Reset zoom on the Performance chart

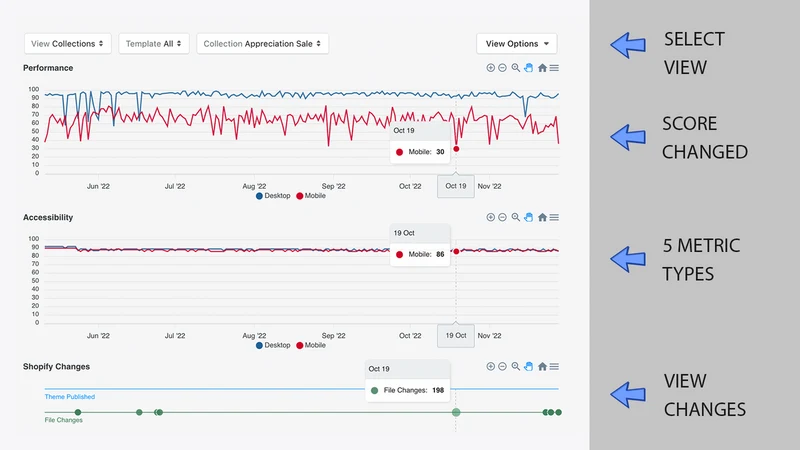(542, 68)
